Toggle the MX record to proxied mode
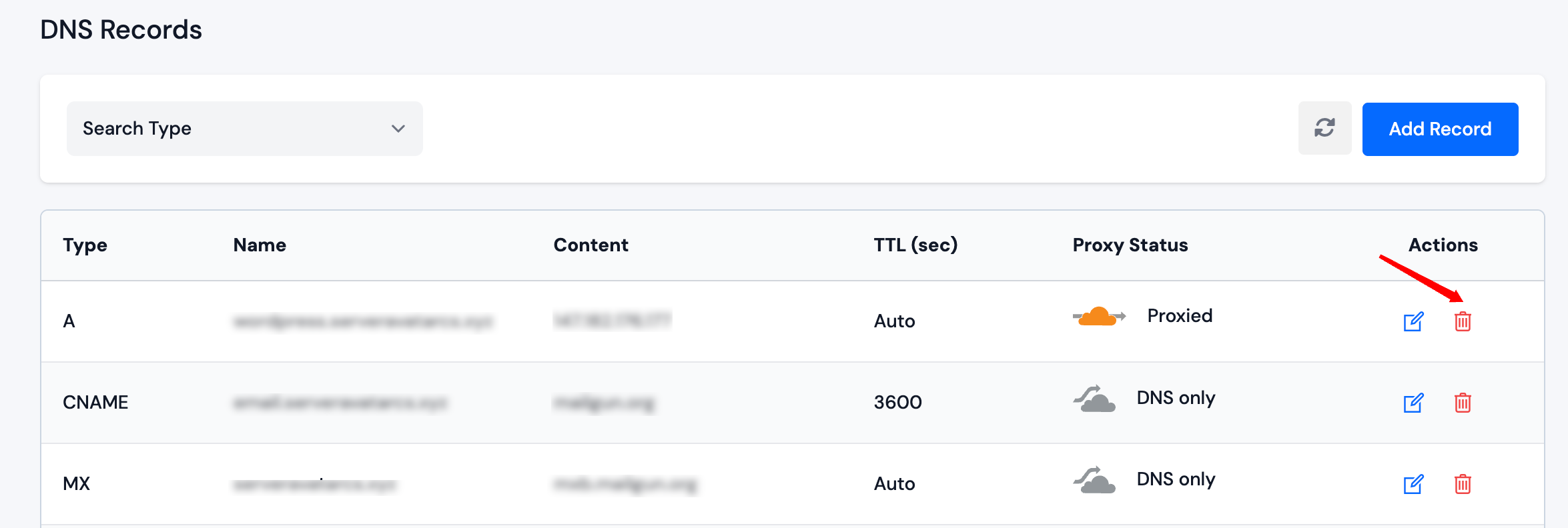1568x528 pixels. 1095,479
